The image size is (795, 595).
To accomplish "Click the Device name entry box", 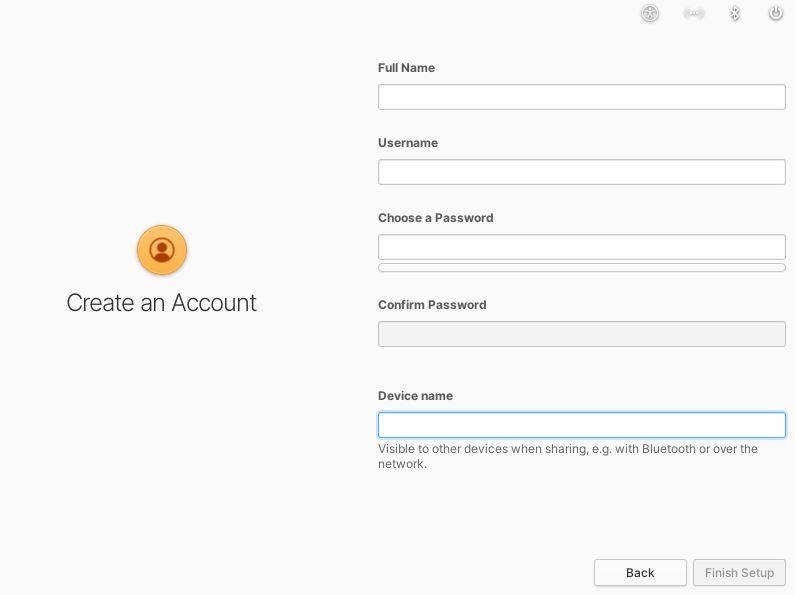I will [x=582, y=425].
